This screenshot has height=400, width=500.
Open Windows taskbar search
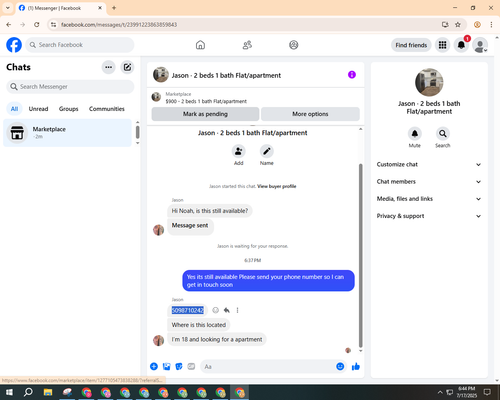28,392
